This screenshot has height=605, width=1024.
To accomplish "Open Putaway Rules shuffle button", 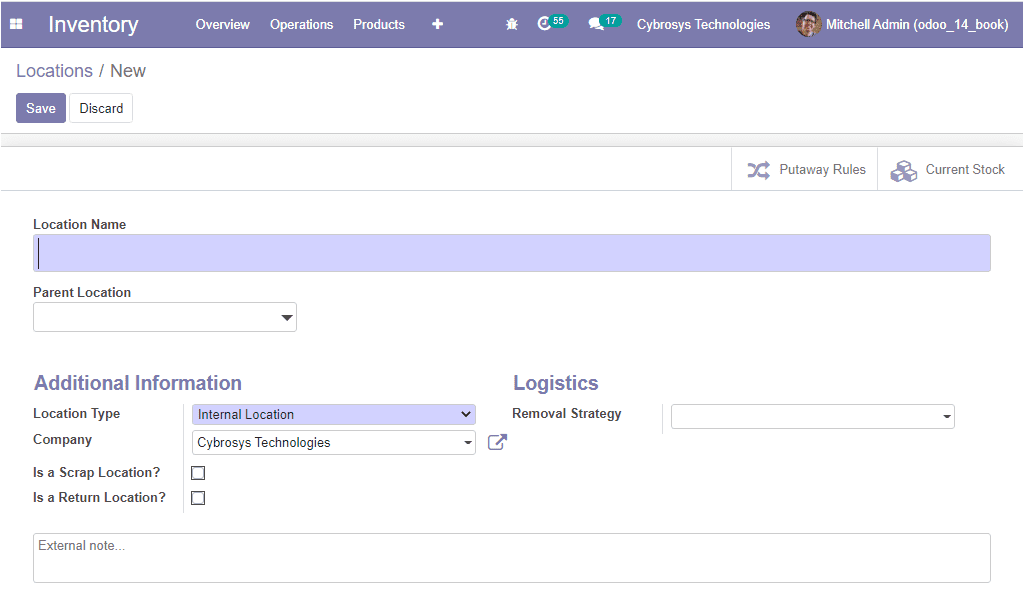I will click(806, 170).
